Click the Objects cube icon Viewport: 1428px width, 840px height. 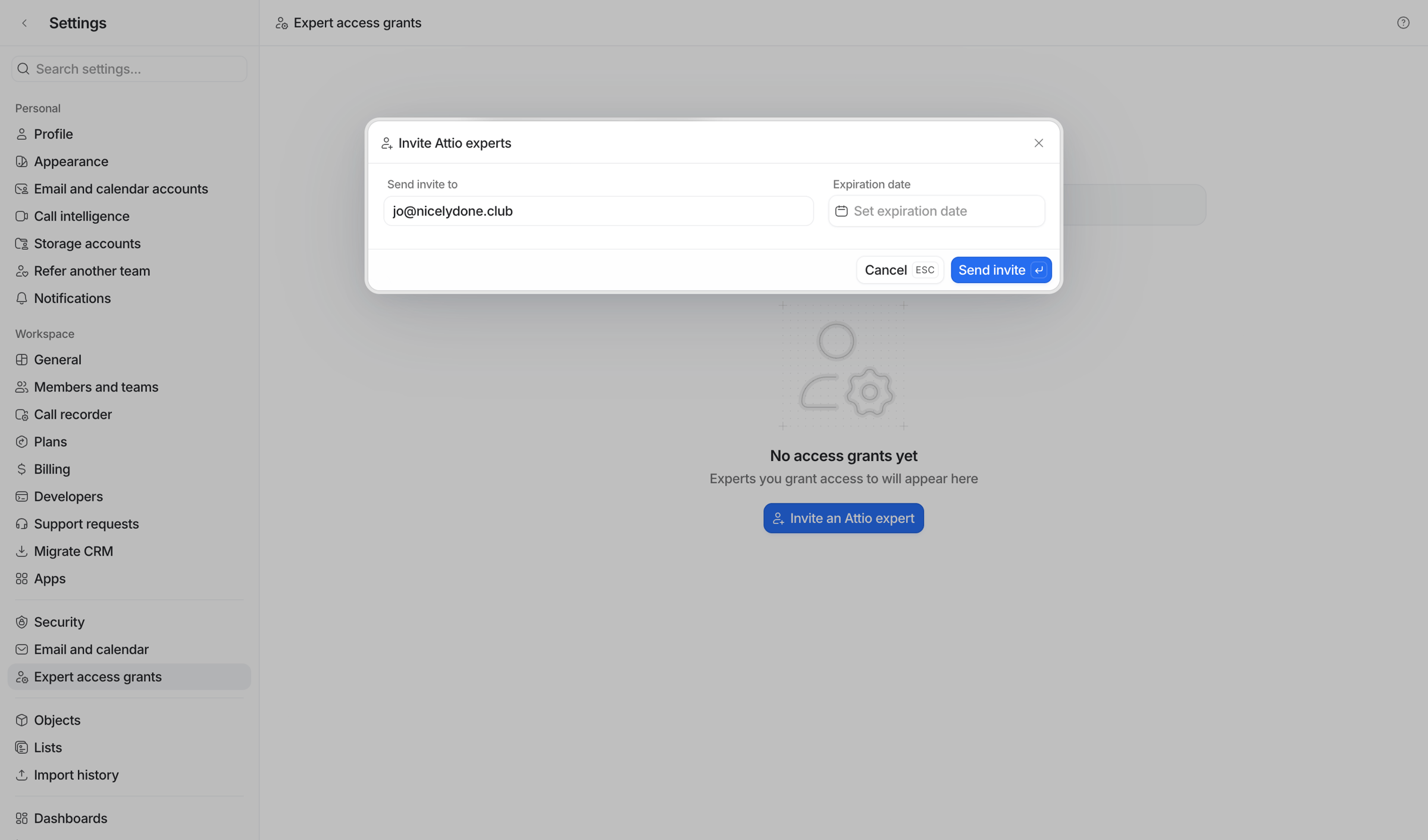[x=22, y=720]
